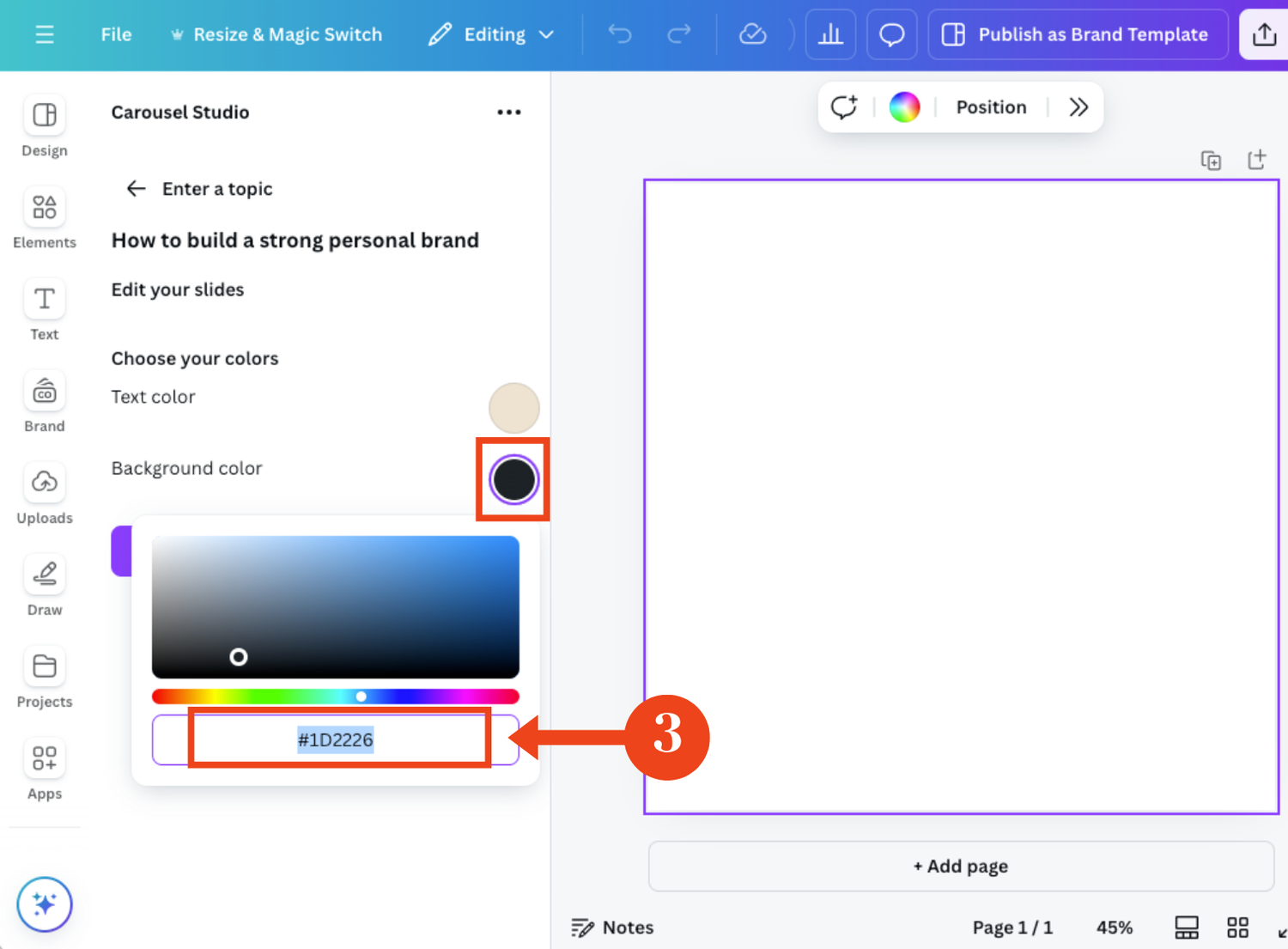Open the Canva AI assistant
Image resolution: width=1288 pixels, height=949 pixels.
(x=44, y=903)
